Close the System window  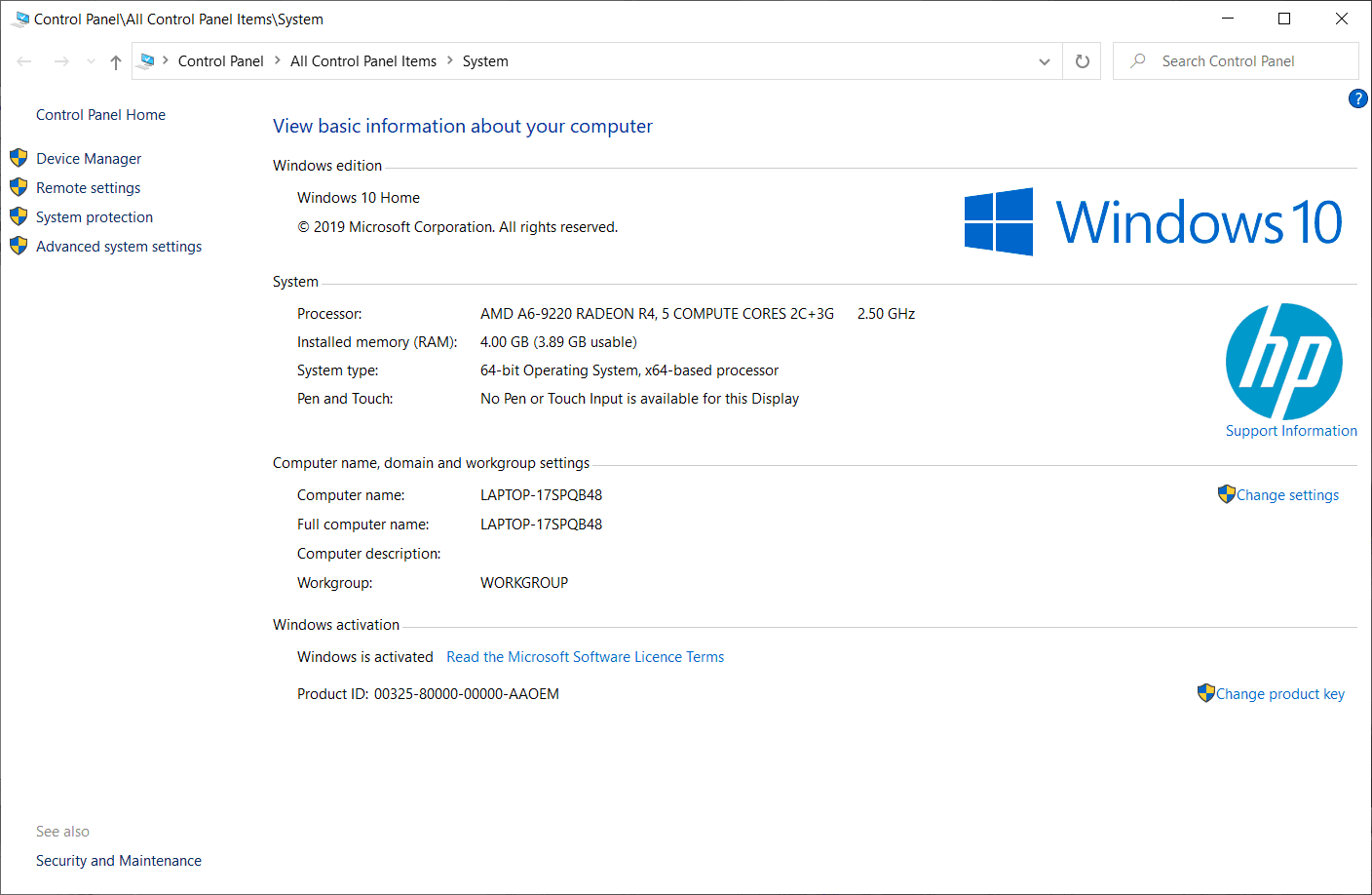coord(1342,19)
